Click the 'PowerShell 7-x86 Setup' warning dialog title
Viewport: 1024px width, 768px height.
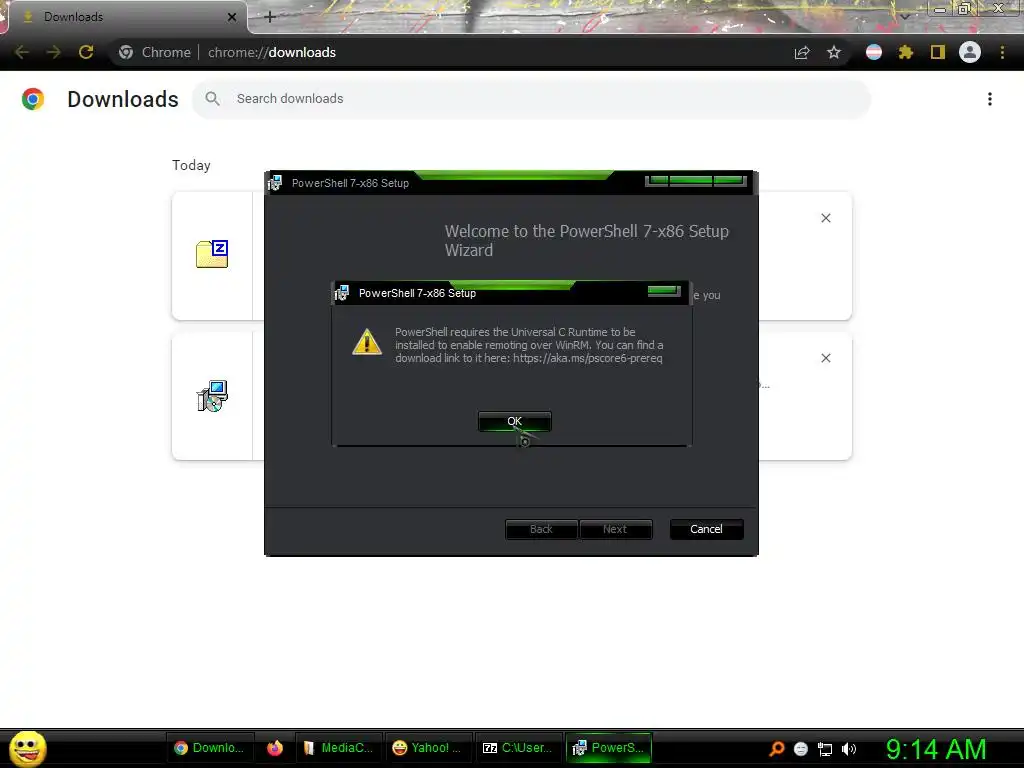417,293
